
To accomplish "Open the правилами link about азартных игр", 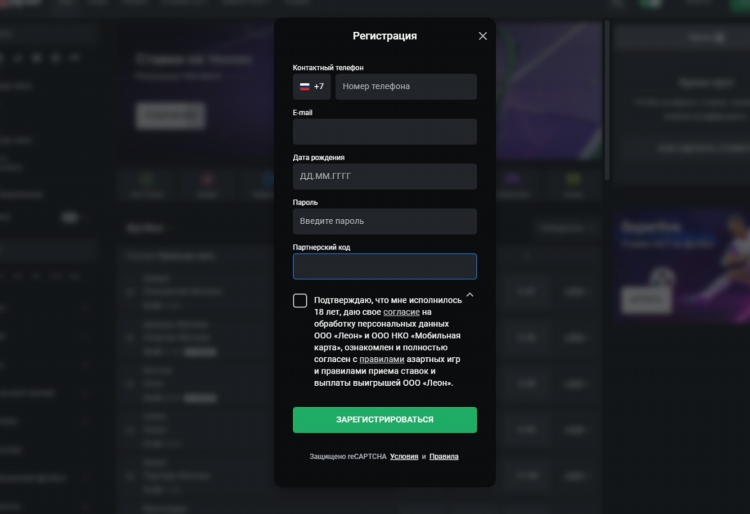I will [x=382, y=360].
